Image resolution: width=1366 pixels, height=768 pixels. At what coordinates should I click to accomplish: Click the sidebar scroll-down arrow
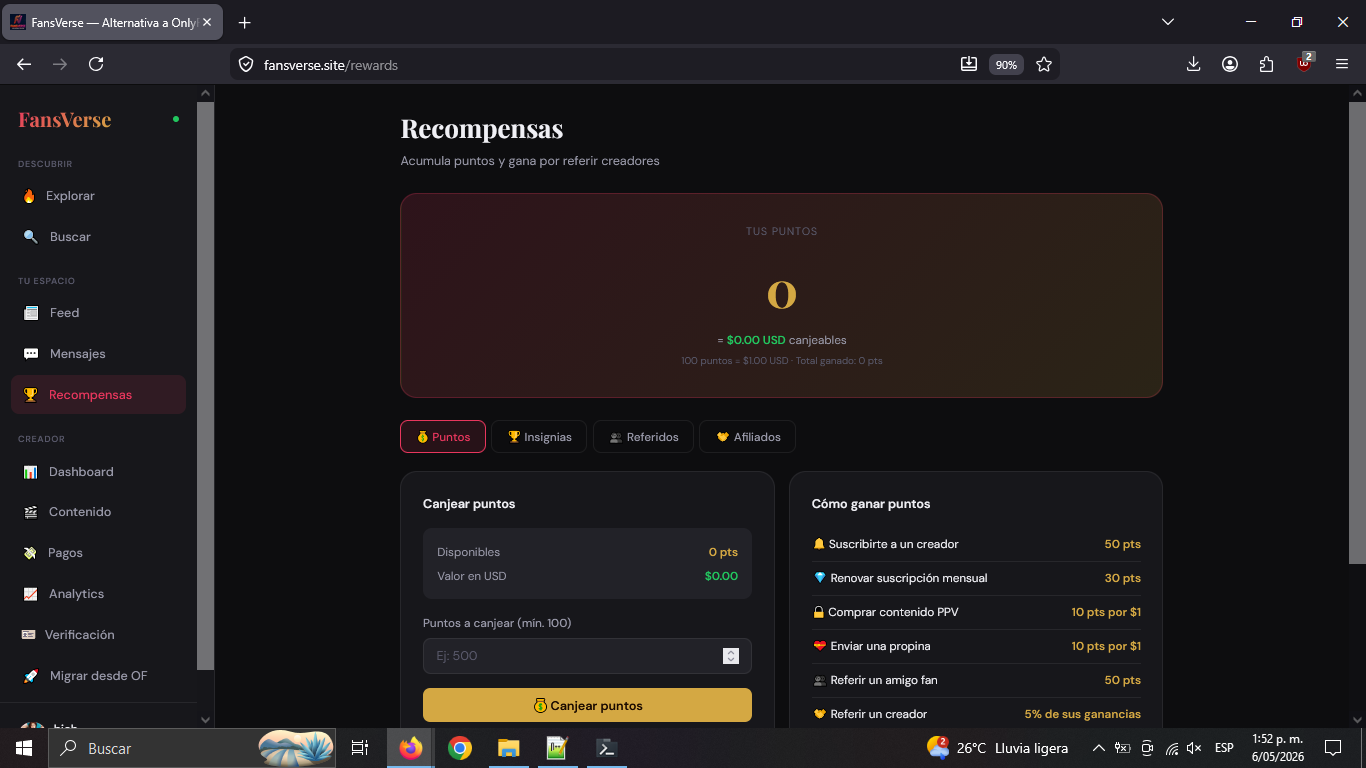coord(206,719)
